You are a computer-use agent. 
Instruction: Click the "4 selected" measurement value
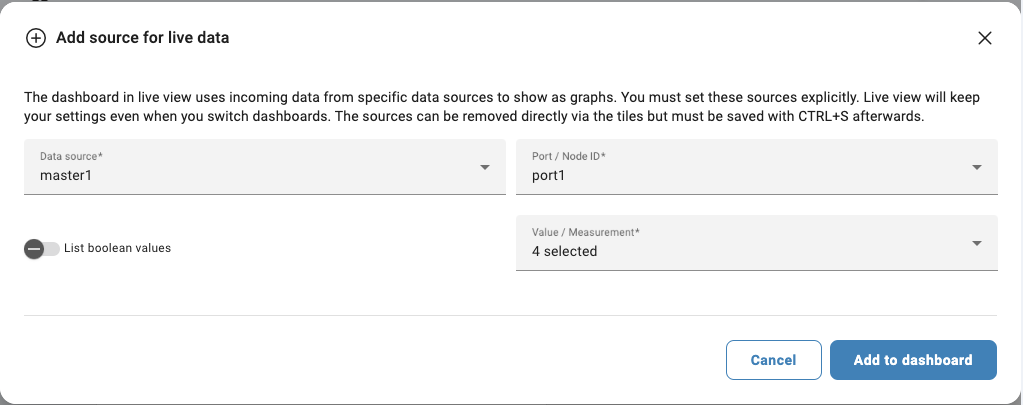pyautogui.click(x=564, y=251)
